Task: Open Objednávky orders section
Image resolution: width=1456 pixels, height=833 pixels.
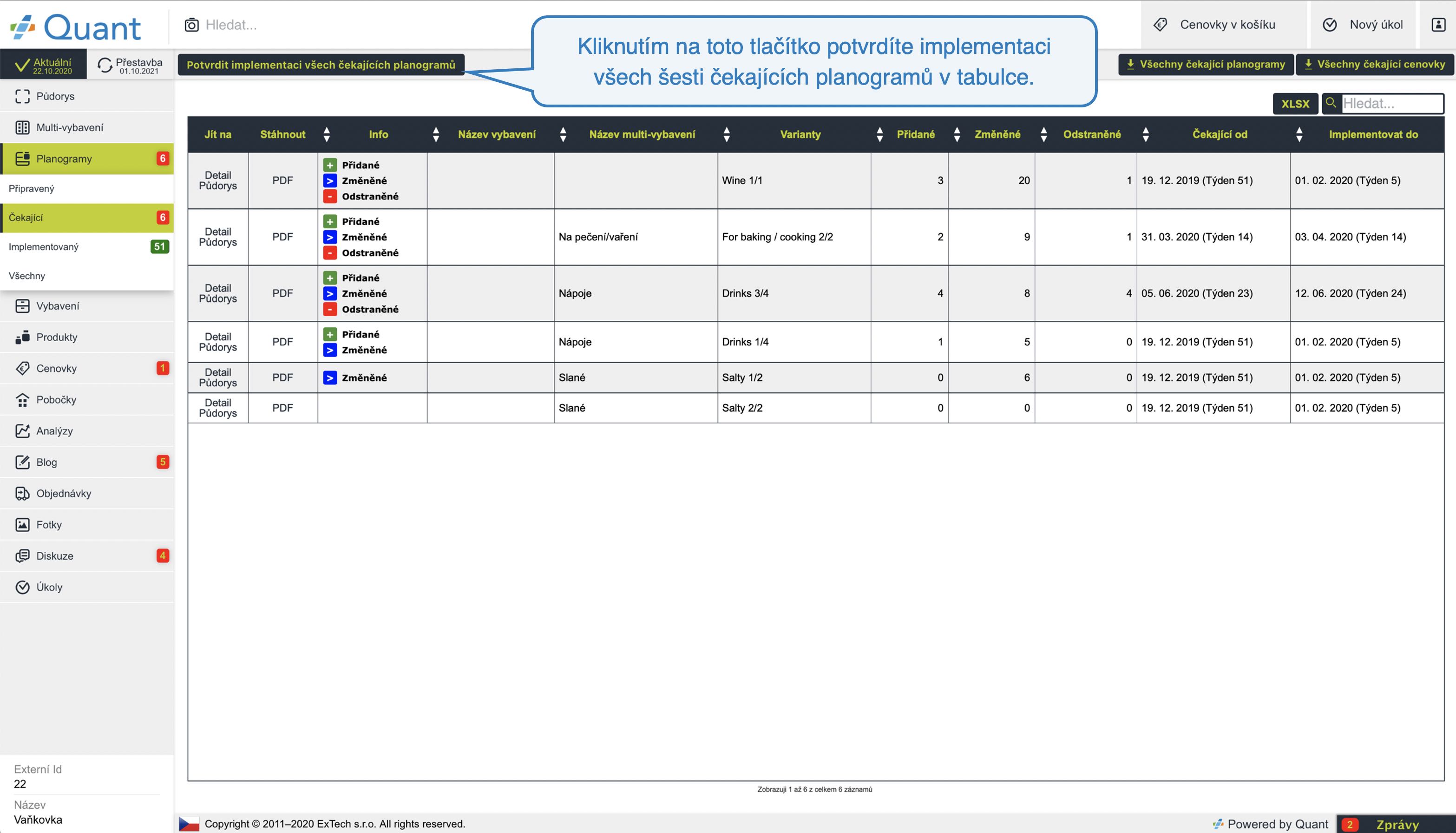Action: [64, 493]
